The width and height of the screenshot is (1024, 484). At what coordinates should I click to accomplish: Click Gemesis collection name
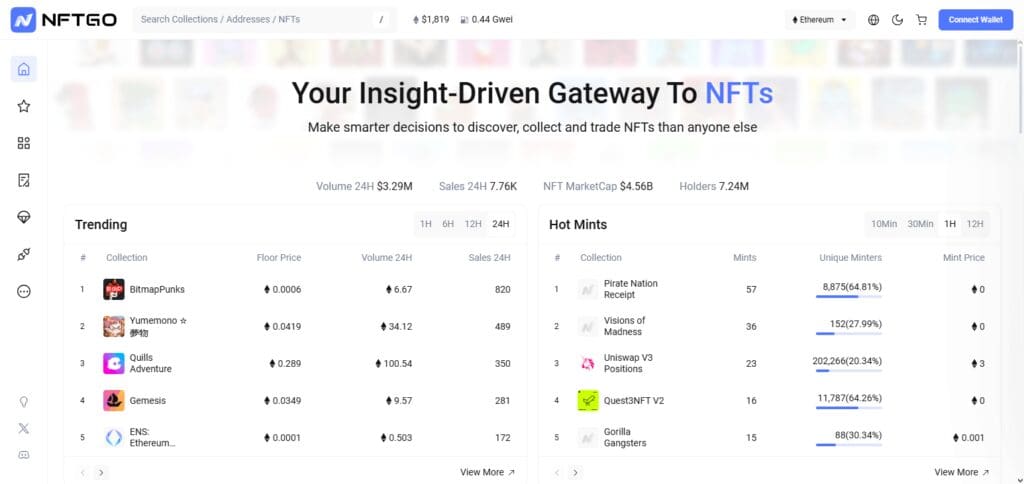[148, 400]
